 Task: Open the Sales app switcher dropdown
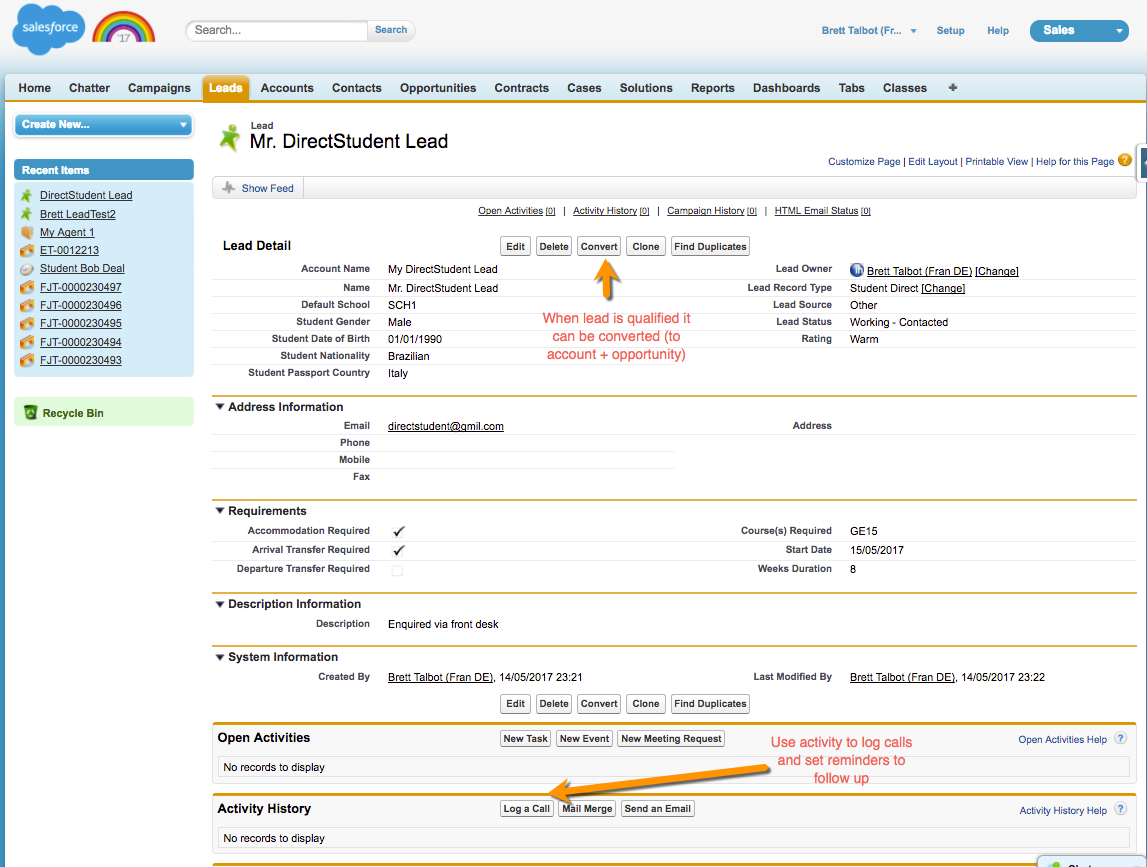1079,31
